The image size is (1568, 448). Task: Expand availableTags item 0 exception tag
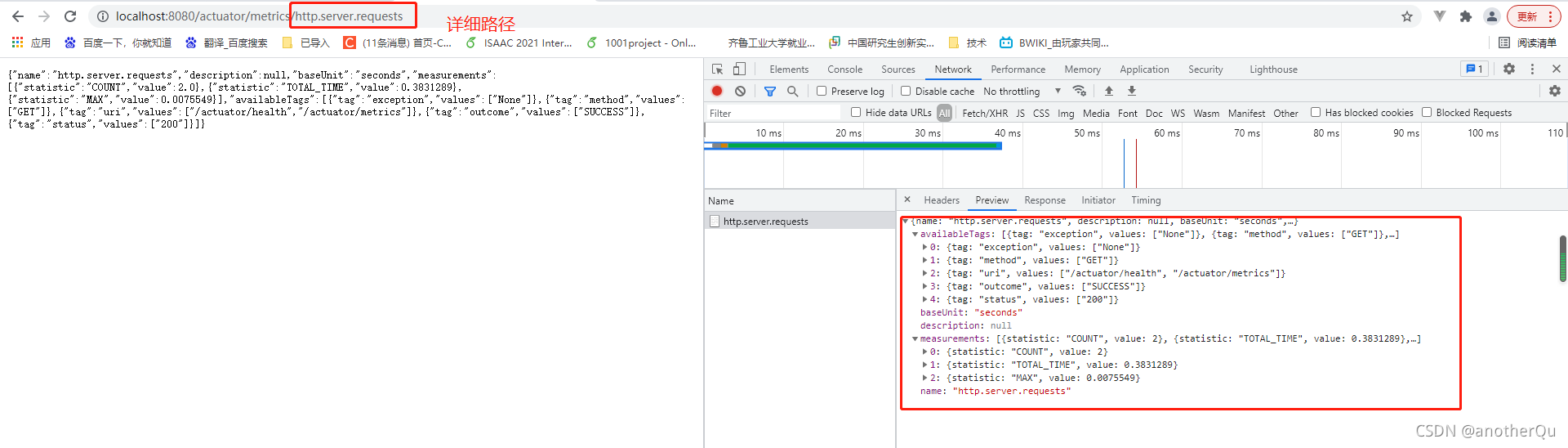tap(924, 247)
